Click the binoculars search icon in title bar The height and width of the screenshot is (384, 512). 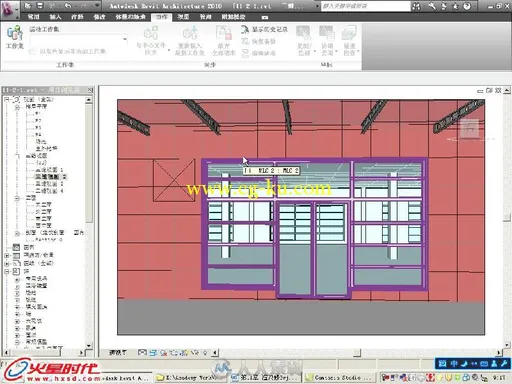click(x=416, y=6)
